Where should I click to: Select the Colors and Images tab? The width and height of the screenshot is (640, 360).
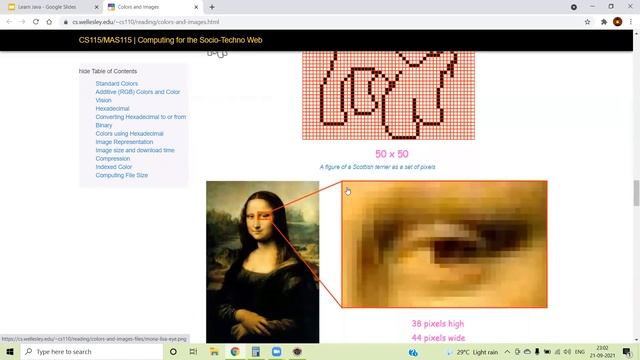click(138, 7)
